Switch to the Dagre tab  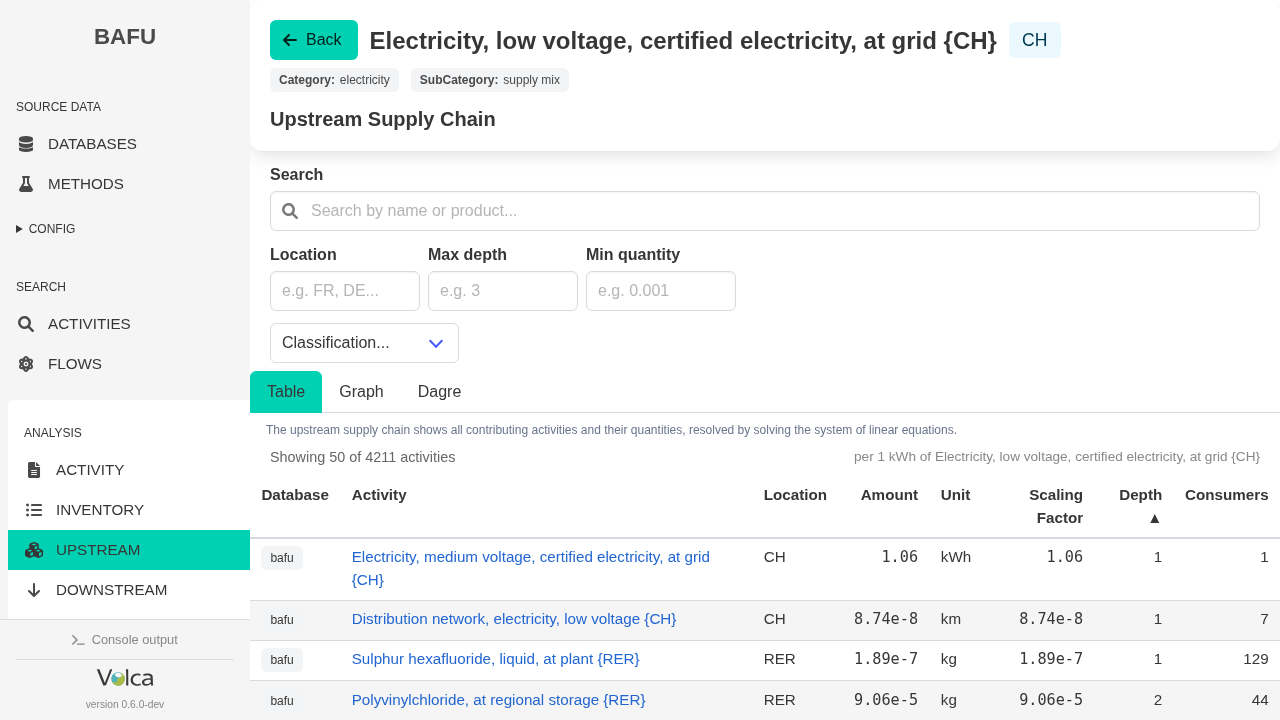[x=439, y=392]
